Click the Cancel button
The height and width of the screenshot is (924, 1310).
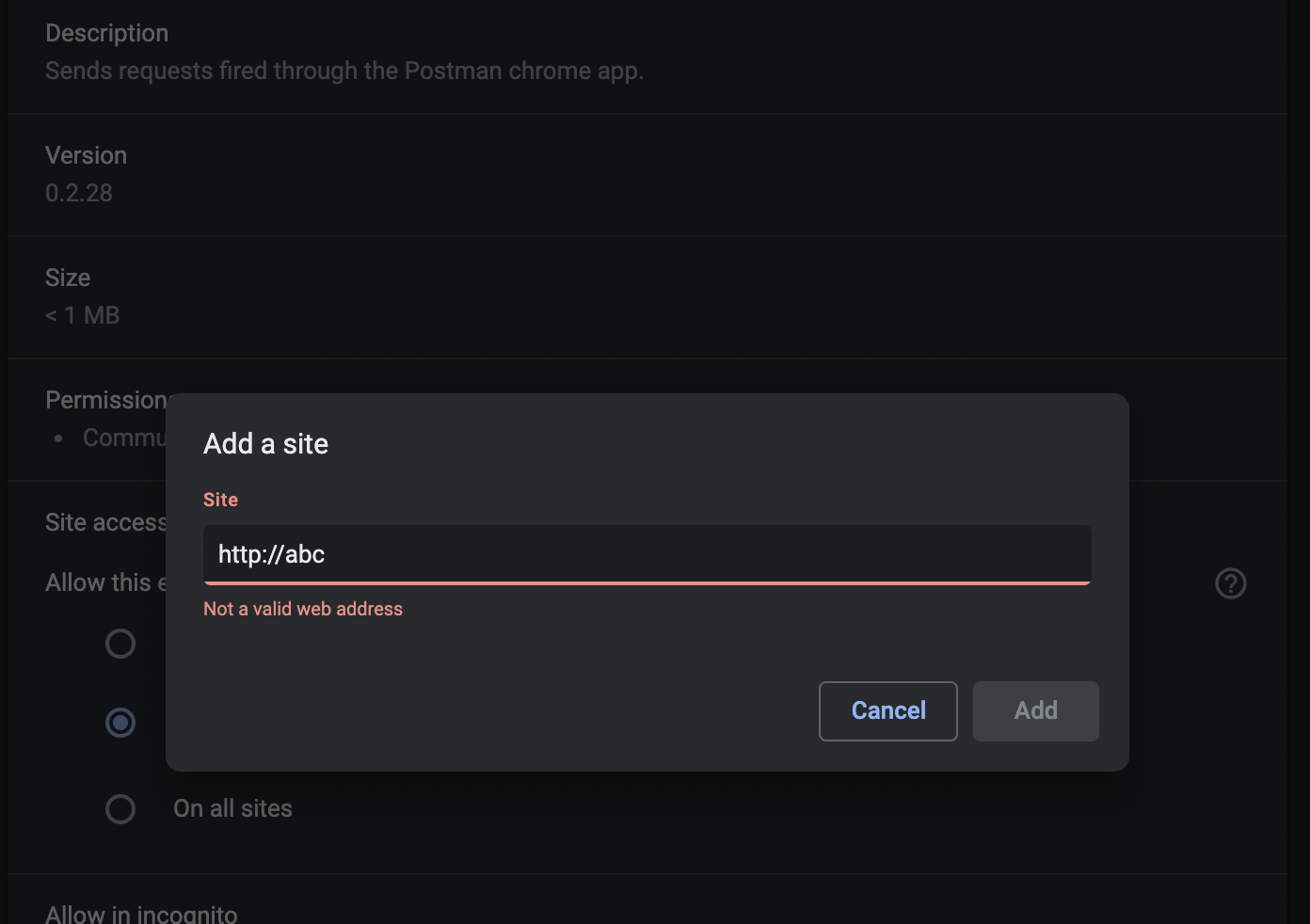[x=887, y=710]
